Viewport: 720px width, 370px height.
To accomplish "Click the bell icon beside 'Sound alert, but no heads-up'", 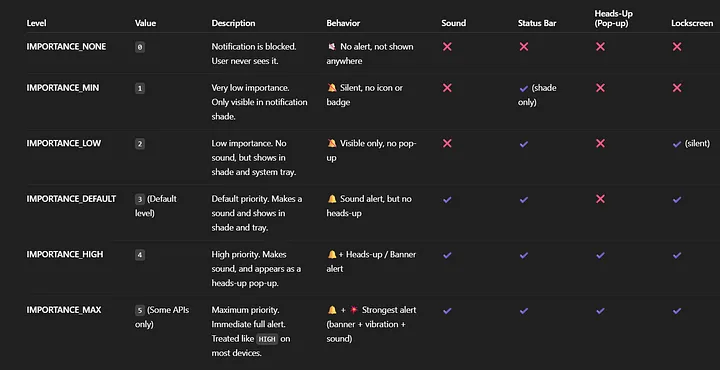I will coord(332,199).
